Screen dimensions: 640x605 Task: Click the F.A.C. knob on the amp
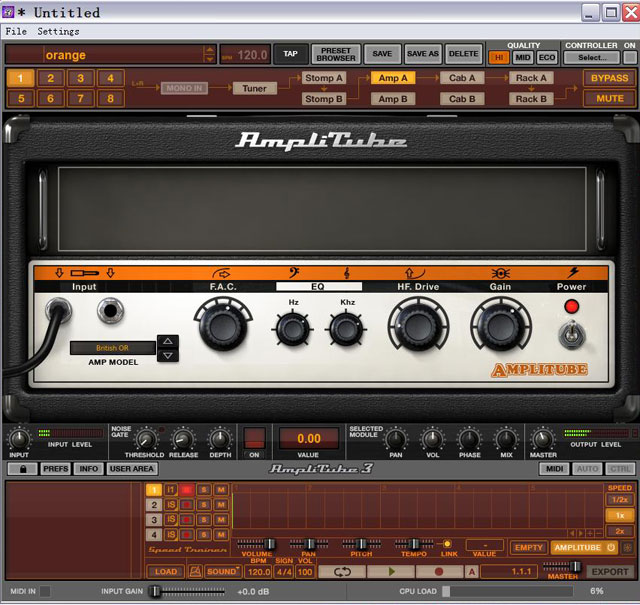tap(223, 326)
